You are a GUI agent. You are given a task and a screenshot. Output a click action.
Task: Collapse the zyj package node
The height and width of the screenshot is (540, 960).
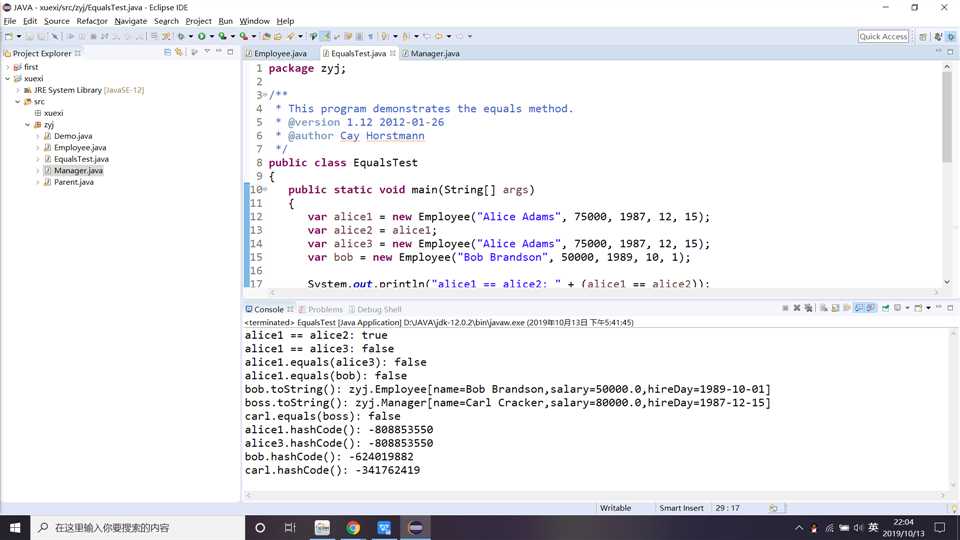(28, 124)
